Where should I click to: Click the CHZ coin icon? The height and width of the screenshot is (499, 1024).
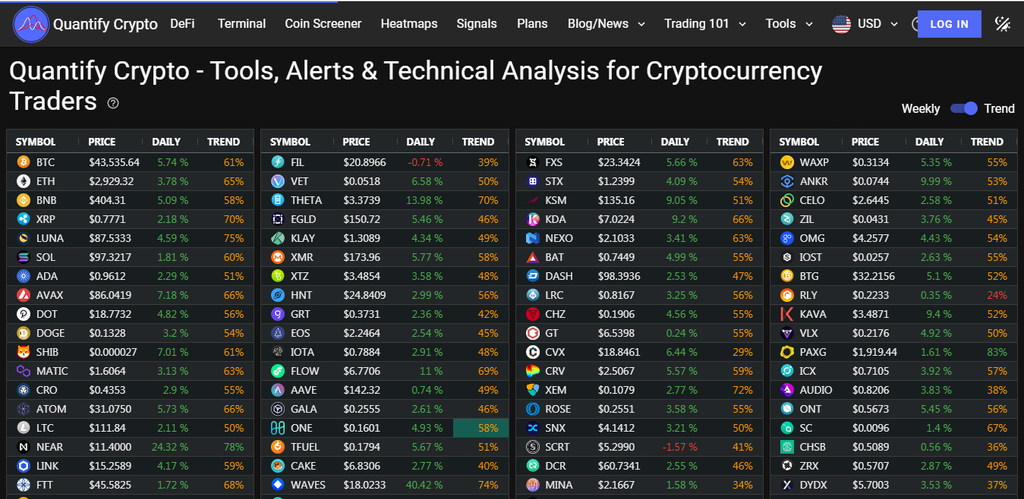(533, 314)
